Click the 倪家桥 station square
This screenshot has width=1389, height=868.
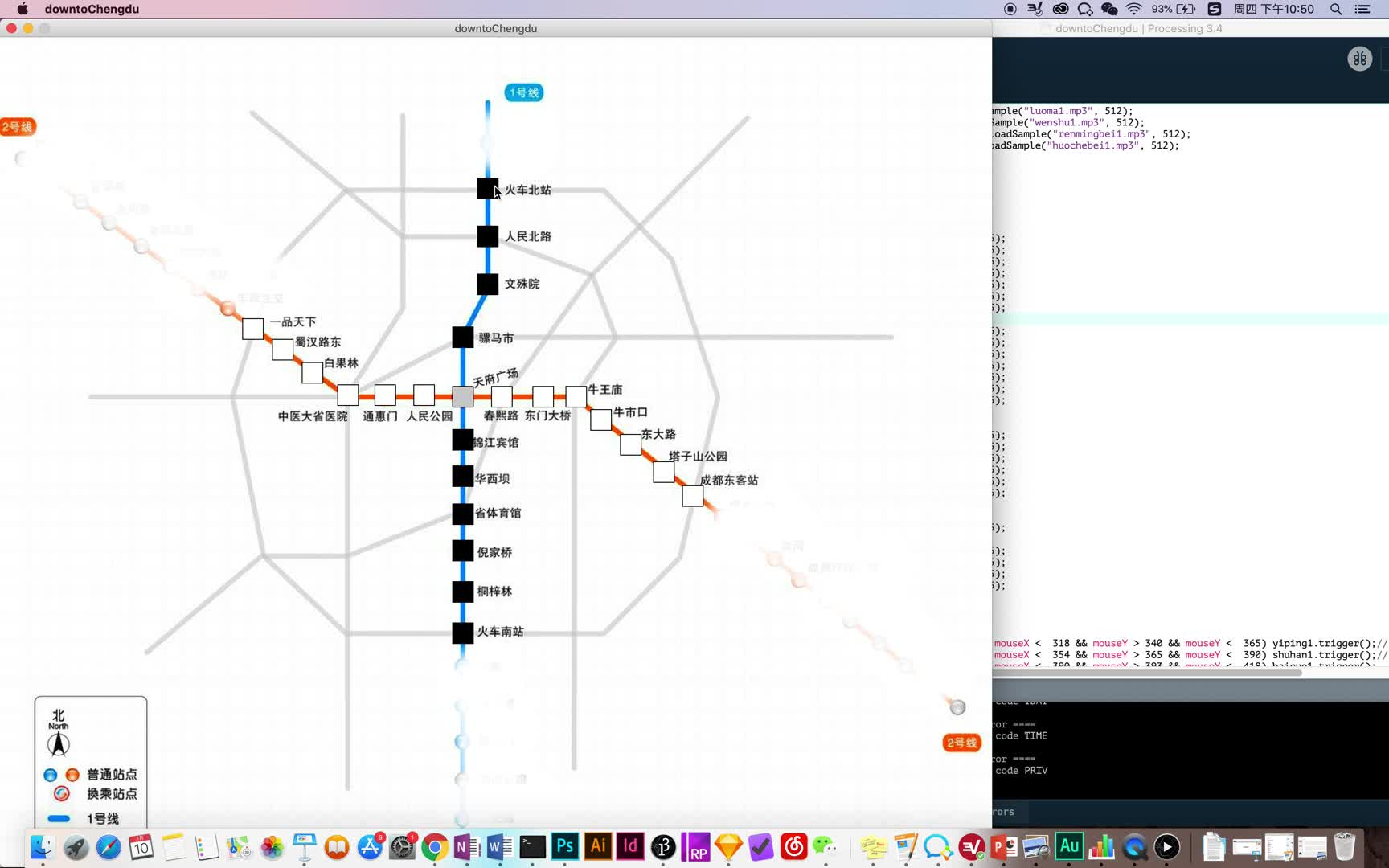[462, 551]
